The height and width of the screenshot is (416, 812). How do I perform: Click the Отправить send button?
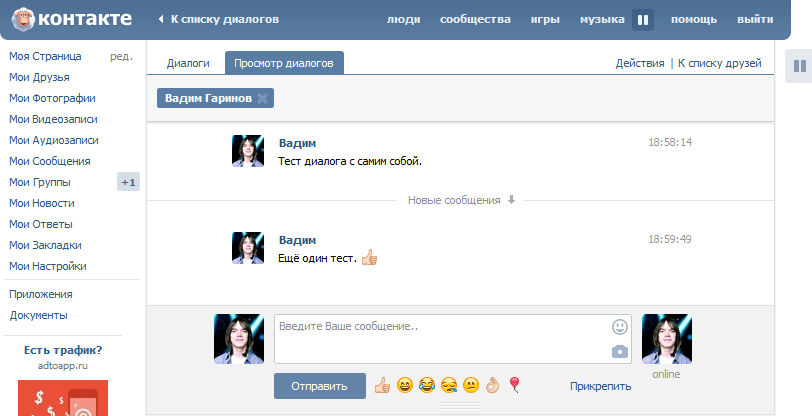coord(320,386)
